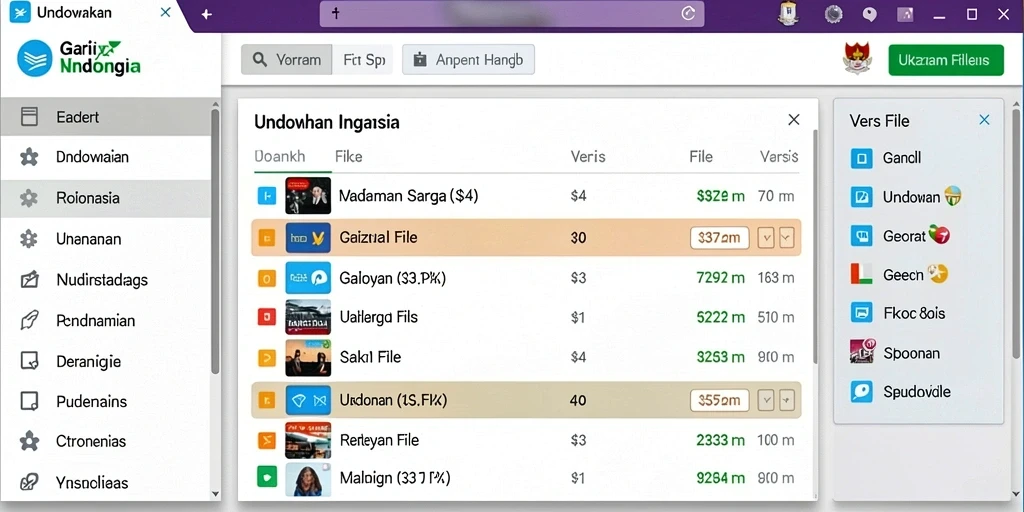Click the reload icon in address bar

click(688, 14)
